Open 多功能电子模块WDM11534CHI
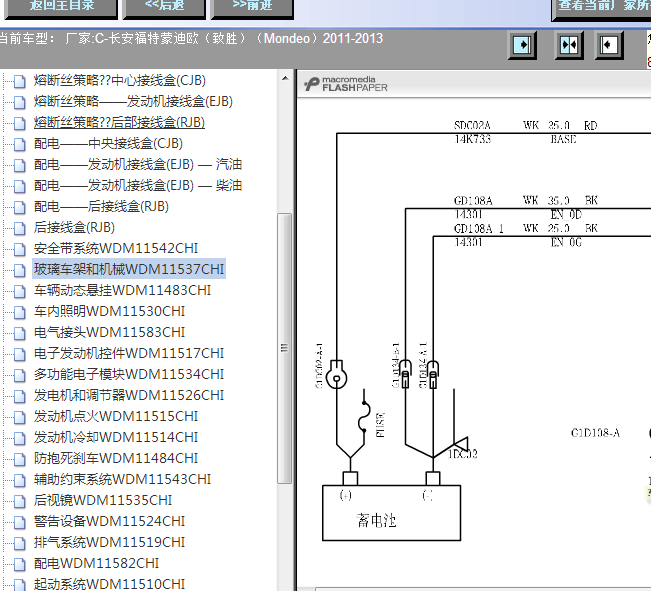 129,374
